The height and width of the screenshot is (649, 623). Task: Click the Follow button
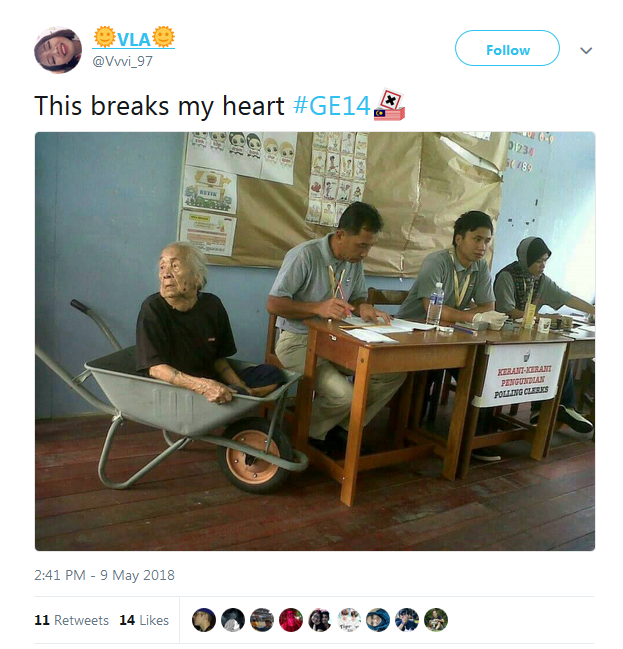pyautogui.click(x=508, y=48)
